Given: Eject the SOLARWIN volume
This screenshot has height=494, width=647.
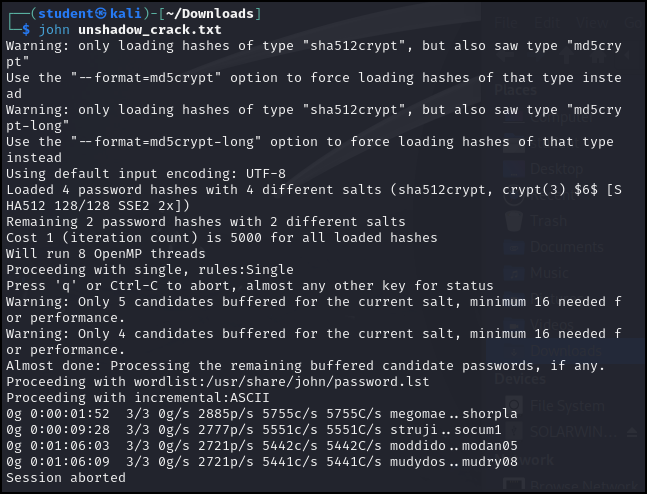Looking at the screenshot, I should click(x=632, y=432).
